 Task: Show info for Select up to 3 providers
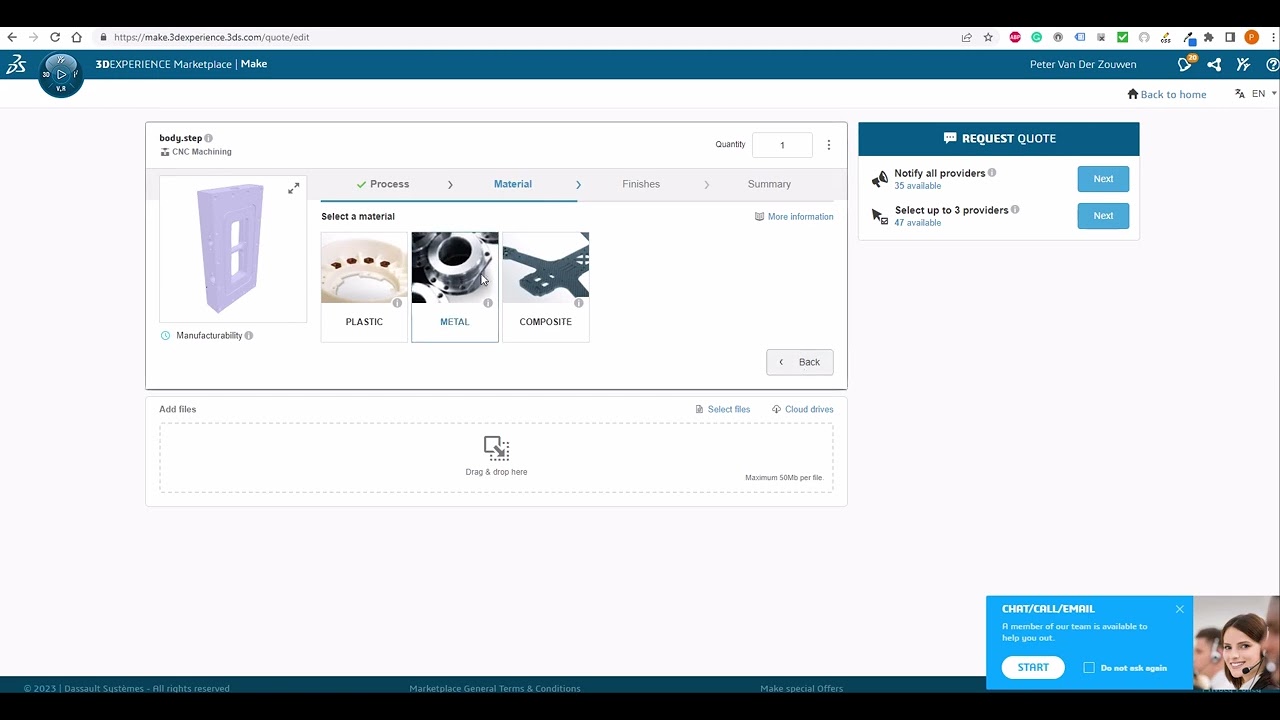pos(1015,210)
